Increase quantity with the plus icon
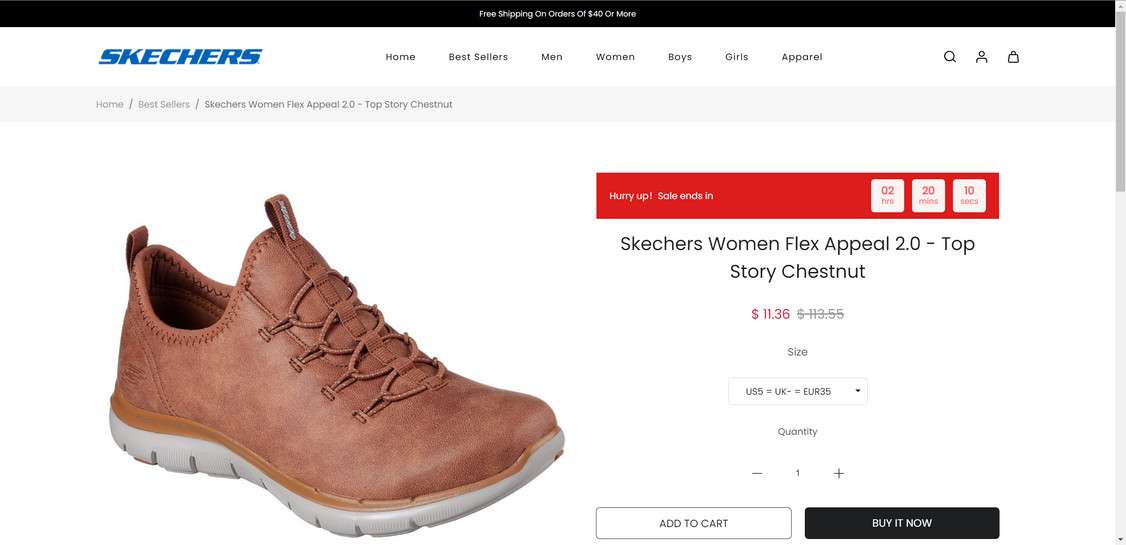1126x545 pixels. 839,473
